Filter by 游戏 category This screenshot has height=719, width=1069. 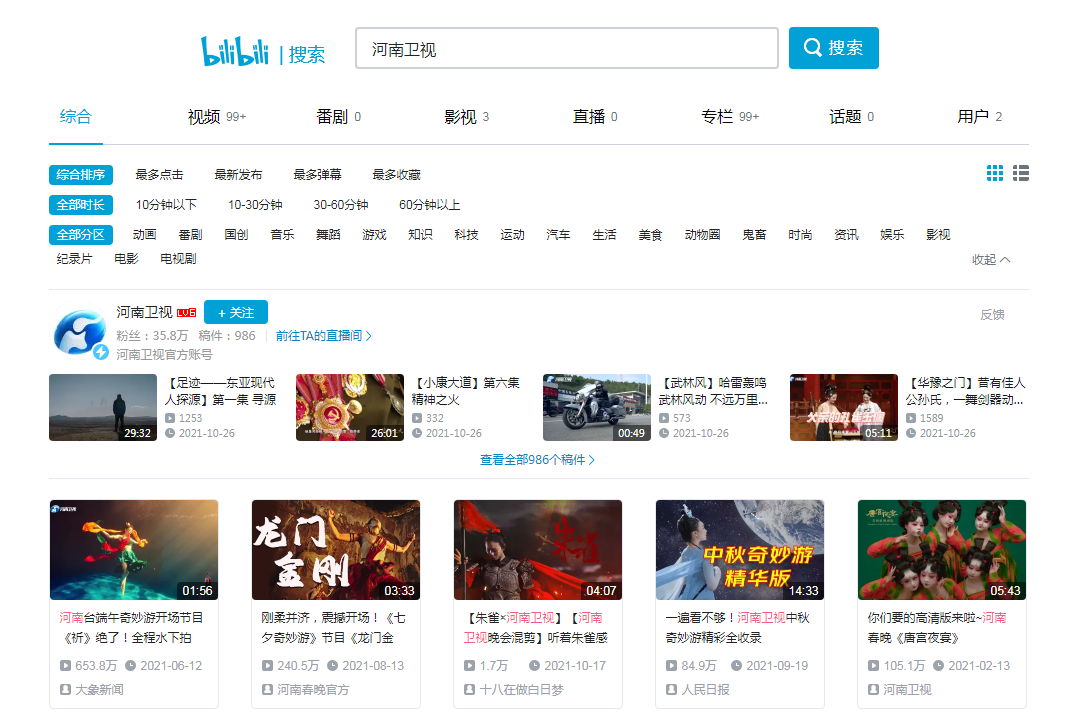[374, 234]
